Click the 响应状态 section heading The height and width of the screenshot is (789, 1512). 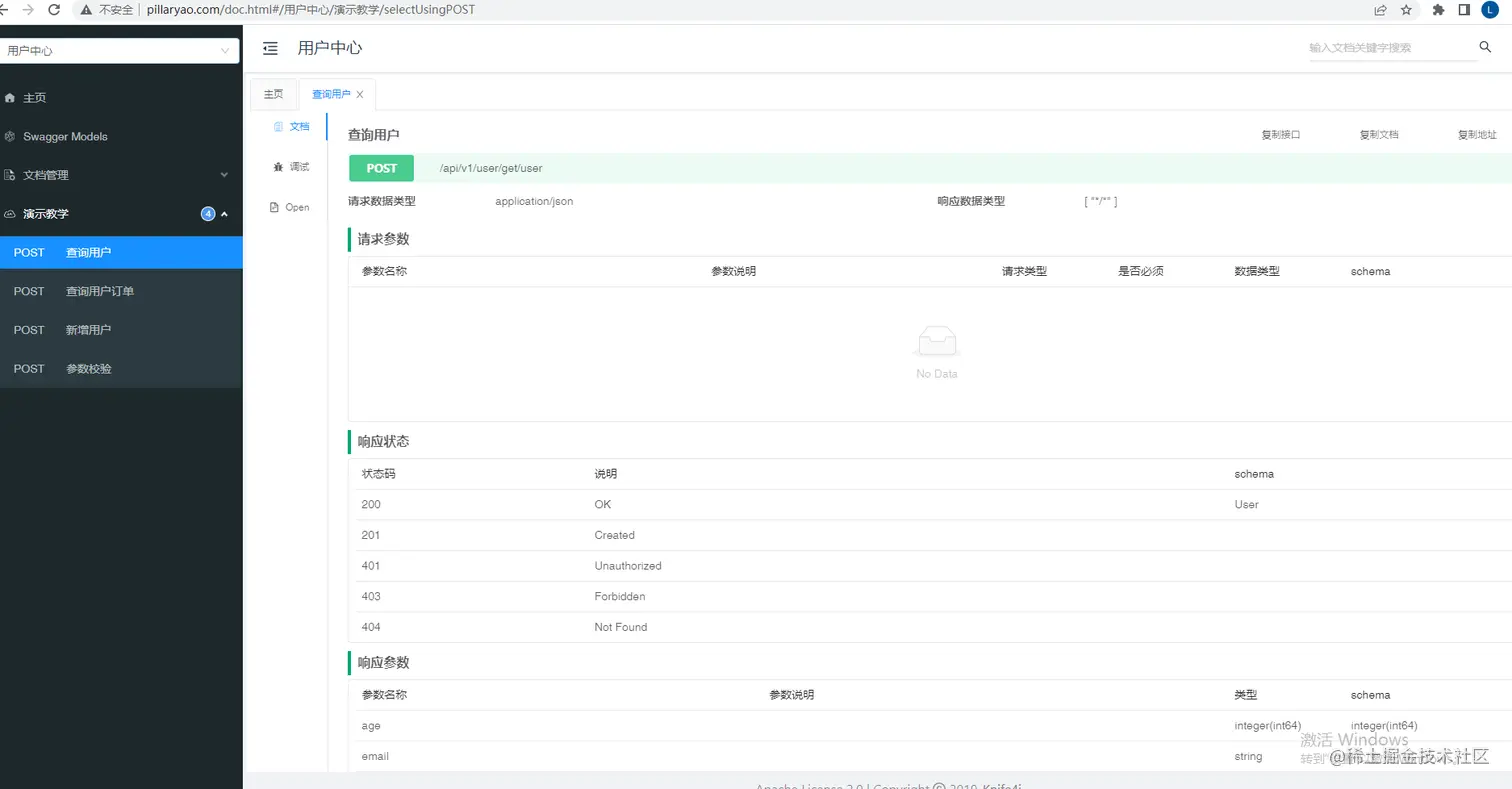[383, 441]
